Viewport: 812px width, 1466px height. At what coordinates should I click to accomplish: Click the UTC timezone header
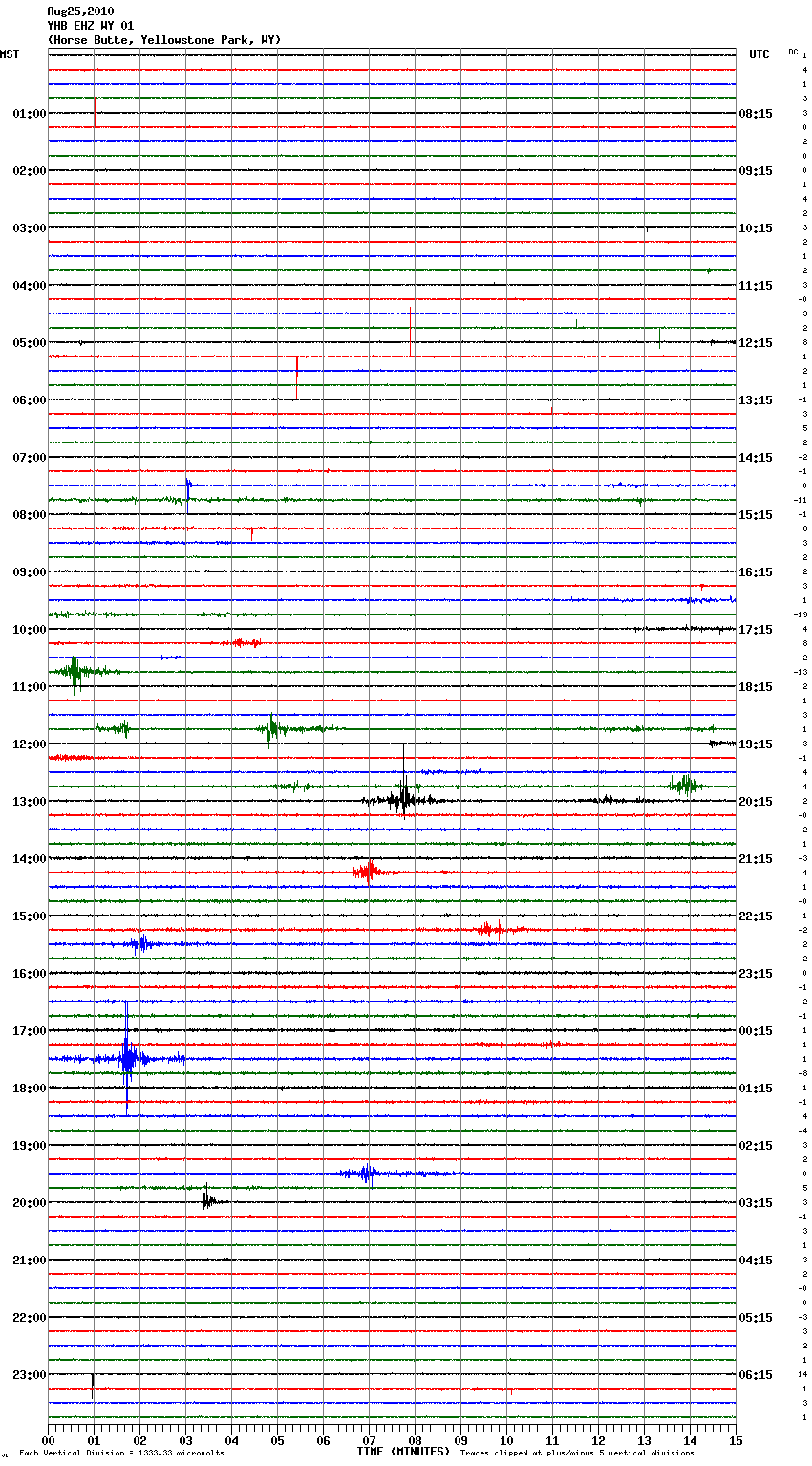coord(759,54)
